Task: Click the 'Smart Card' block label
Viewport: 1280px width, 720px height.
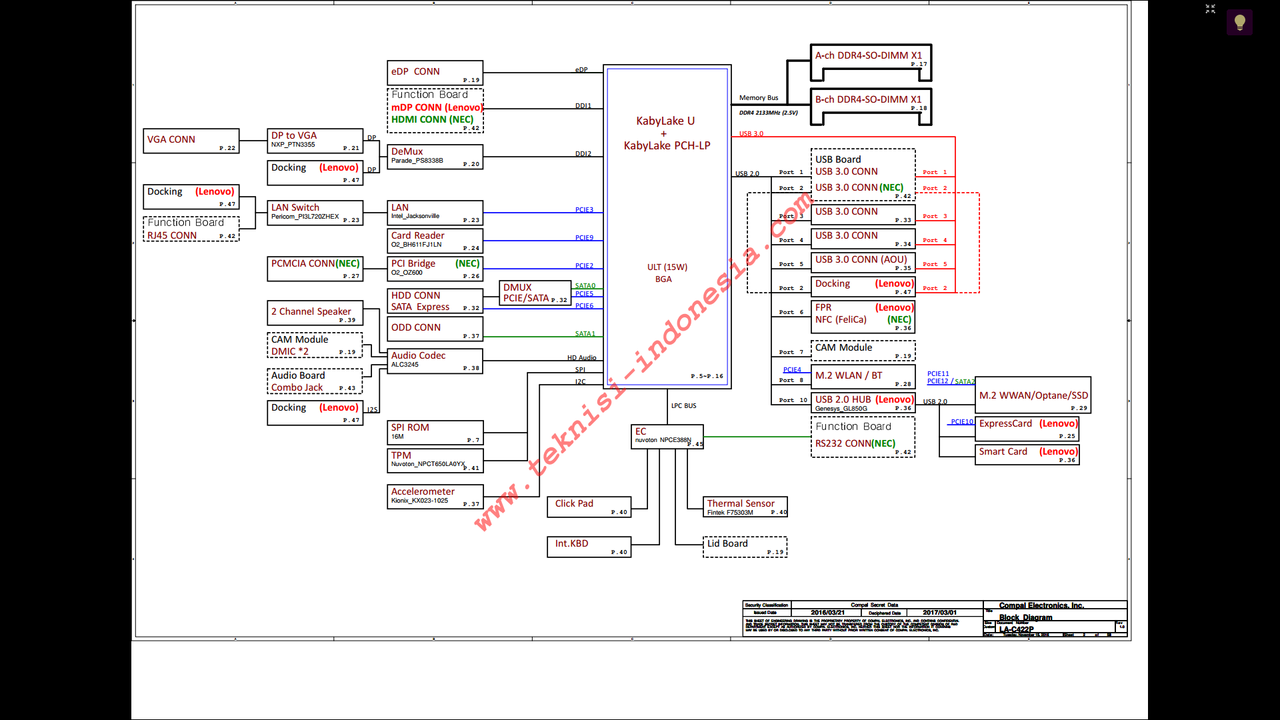Action: 1003,451
